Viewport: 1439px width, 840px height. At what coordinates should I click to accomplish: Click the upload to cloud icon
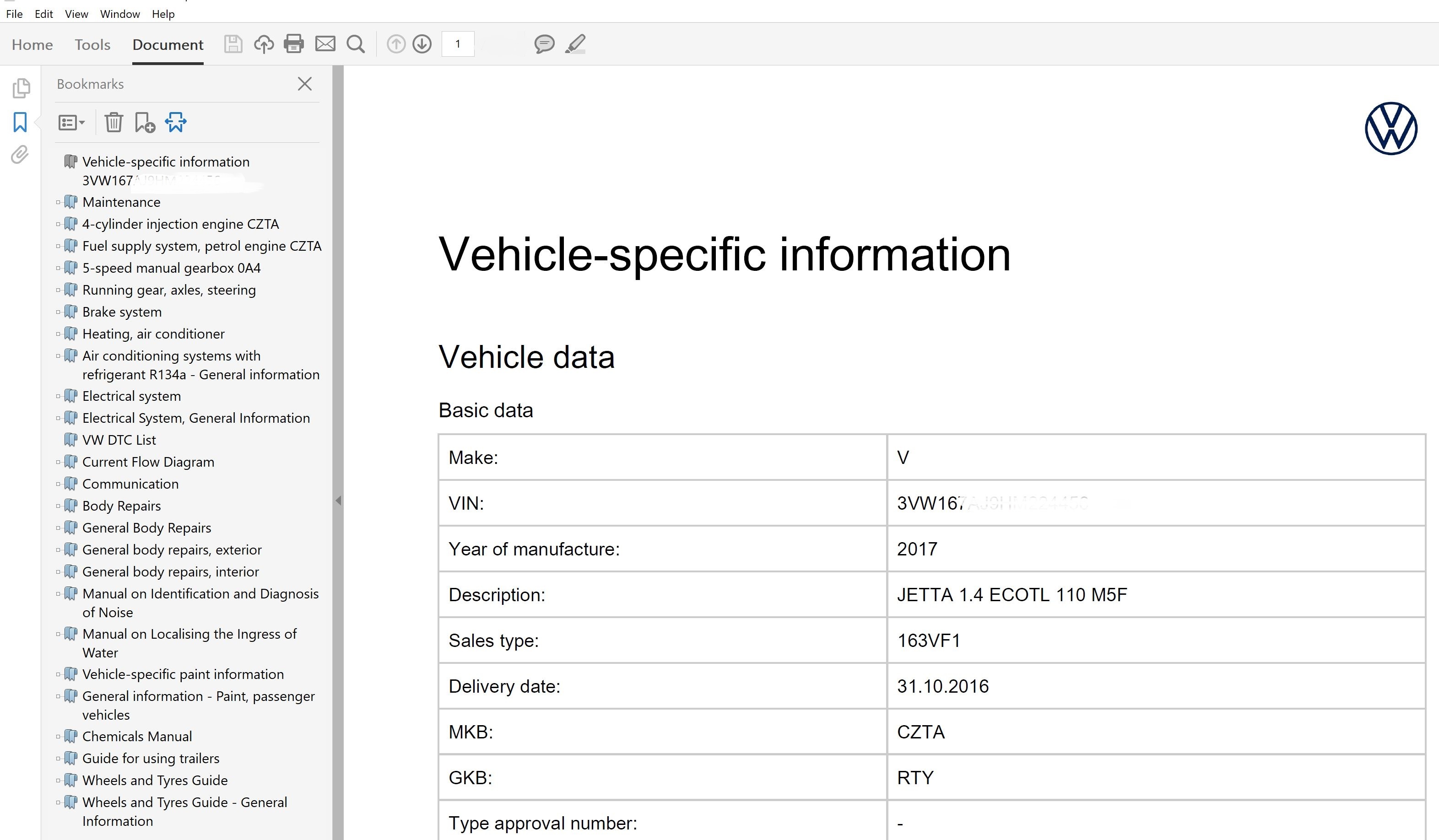click(x=263, y=44)
